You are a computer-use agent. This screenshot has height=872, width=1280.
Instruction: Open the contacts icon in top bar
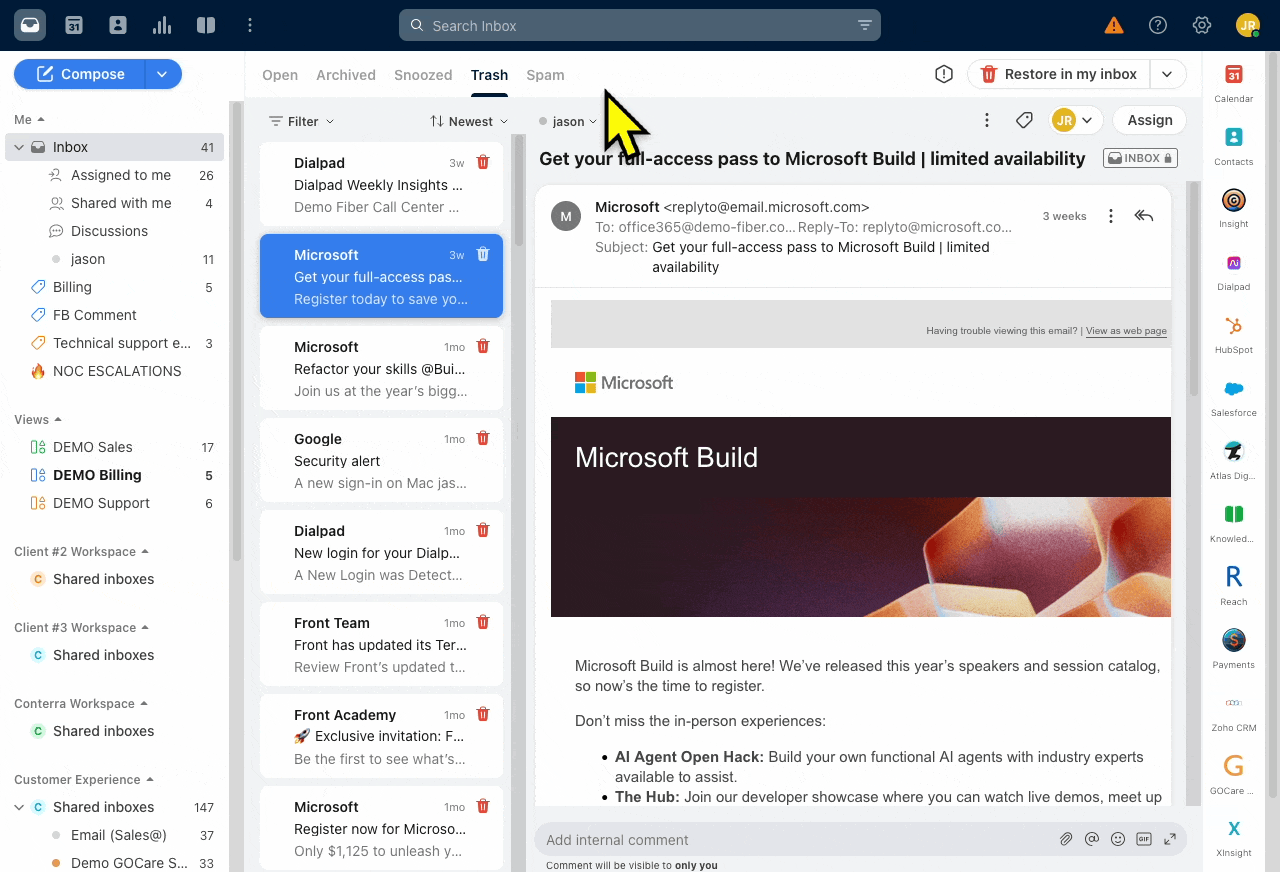(x=118, y=25)
